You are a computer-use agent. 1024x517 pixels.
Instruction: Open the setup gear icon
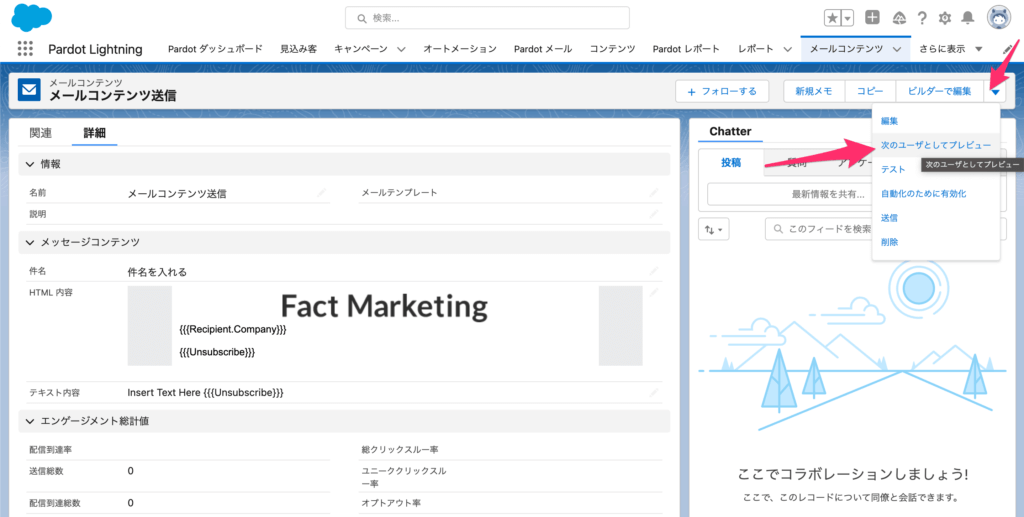point(944,18)
